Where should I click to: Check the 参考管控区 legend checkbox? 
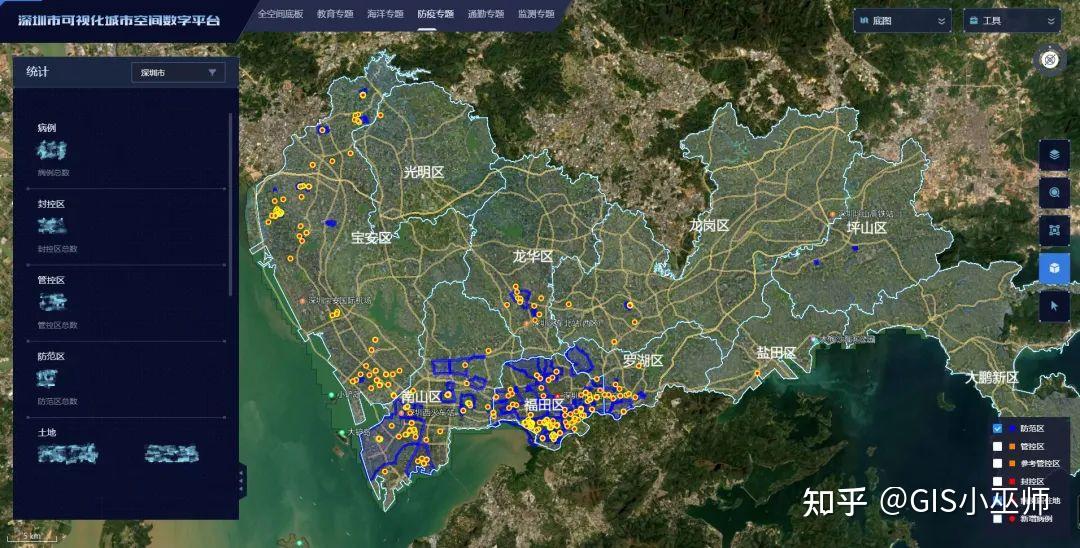(x=997, y=463)
